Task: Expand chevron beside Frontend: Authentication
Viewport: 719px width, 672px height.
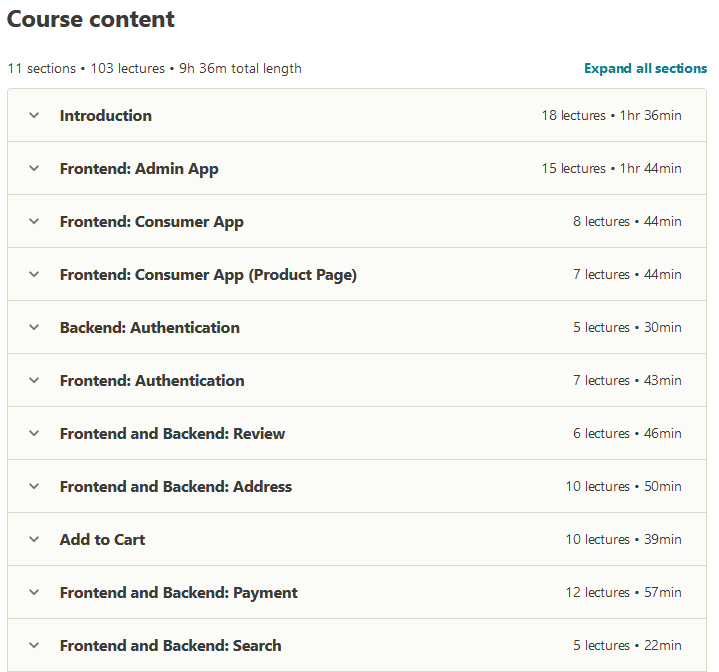Action: pos(34,380)
